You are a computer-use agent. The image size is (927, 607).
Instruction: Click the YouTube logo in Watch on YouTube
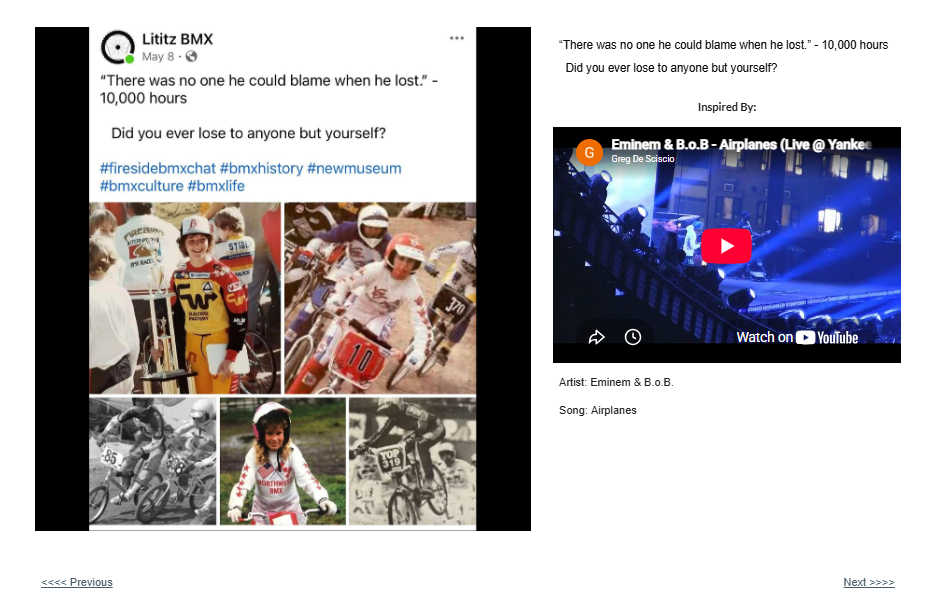pyautogui.click(x=826, y=337)
